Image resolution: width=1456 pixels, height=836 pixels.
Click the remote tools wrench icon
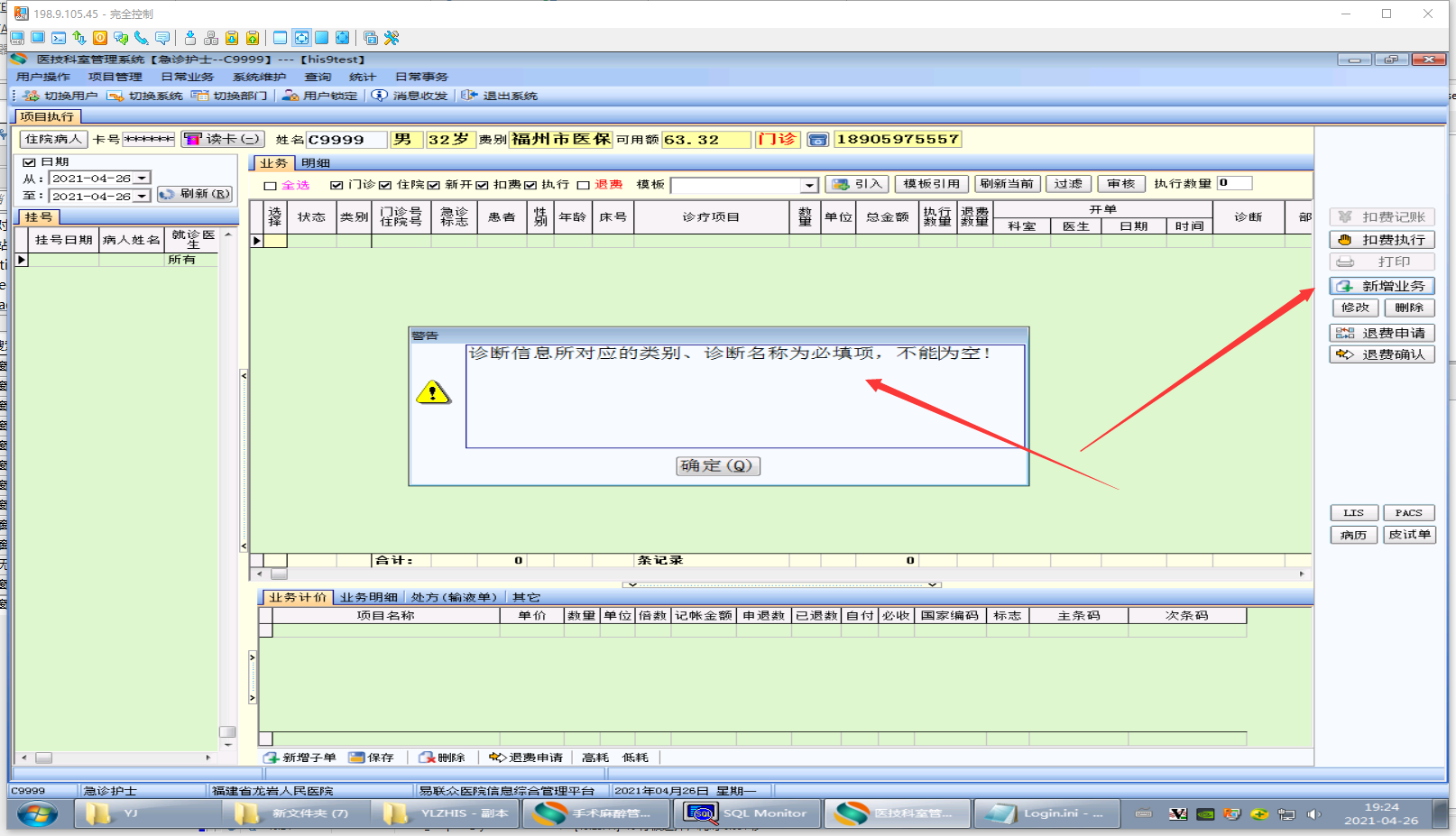[392, 38]
